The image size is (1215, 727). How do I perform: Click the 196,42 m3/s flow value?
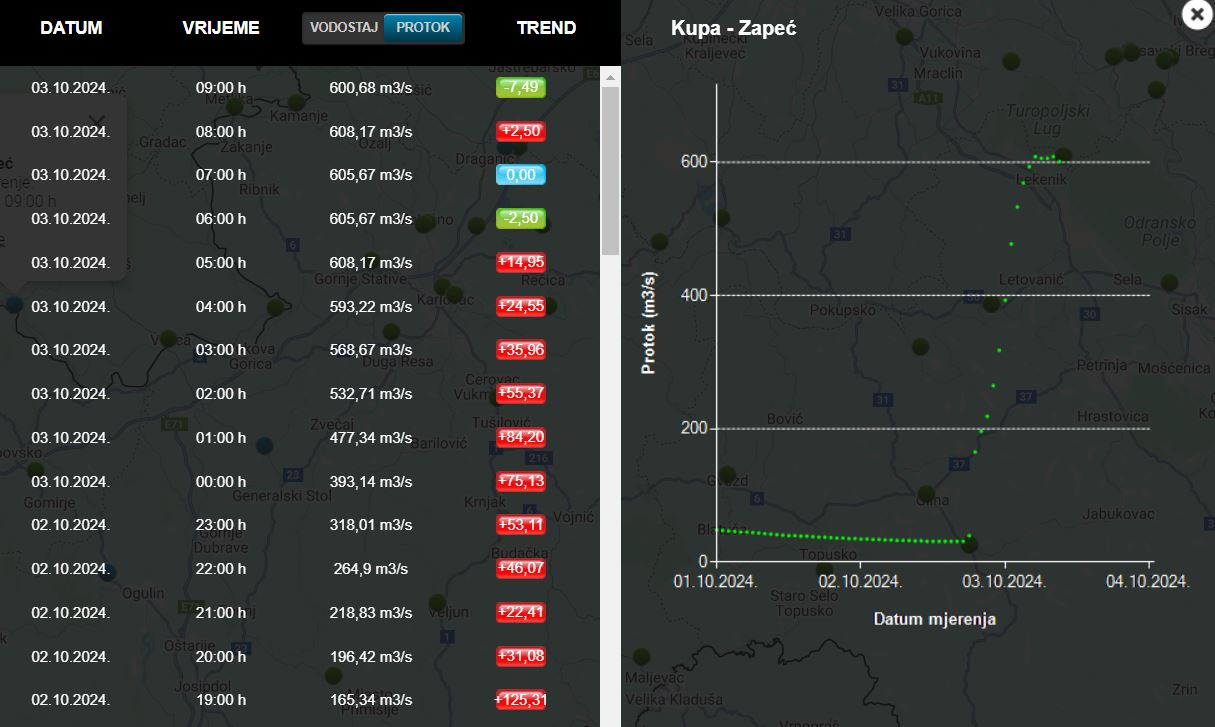click(371, 656)
